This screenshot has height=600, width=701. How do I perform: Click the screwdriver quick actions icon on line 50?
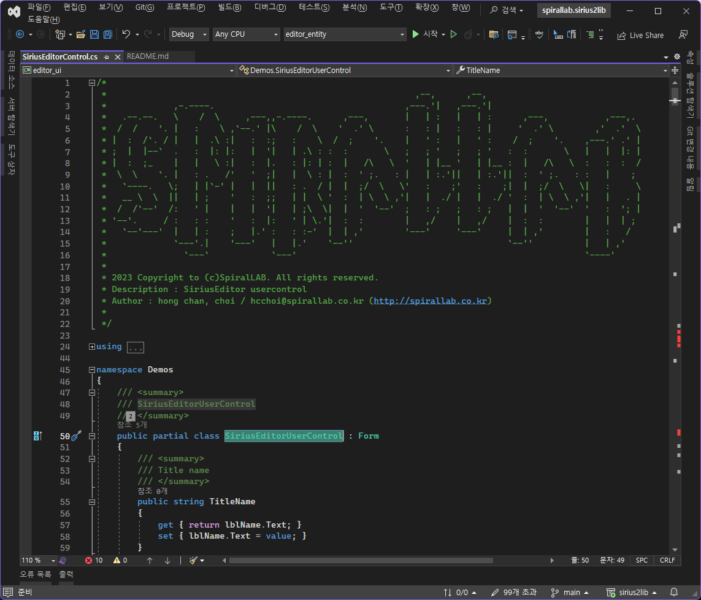(74, 436)
